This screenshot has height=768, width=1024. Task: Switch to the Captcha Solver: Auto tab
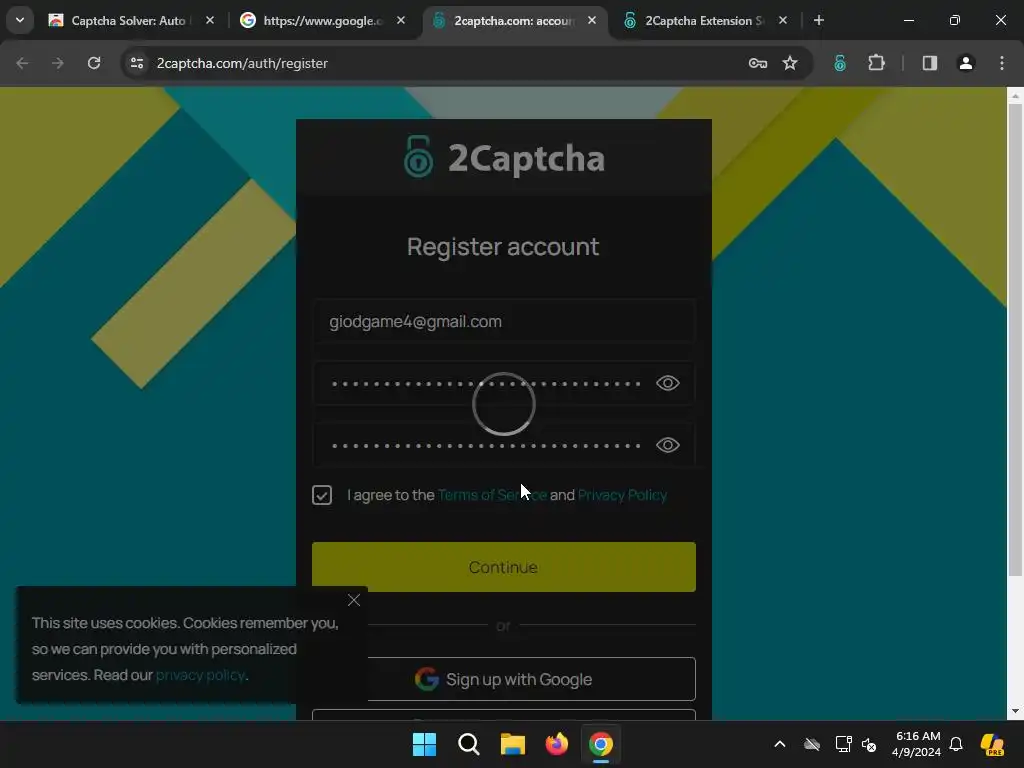coord(131,21)
